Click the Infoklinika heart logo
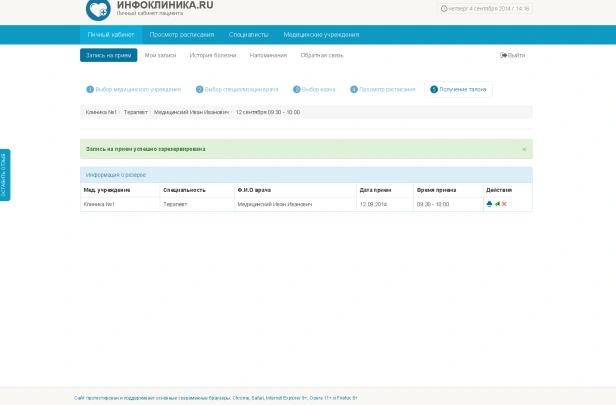 [98, 10]
